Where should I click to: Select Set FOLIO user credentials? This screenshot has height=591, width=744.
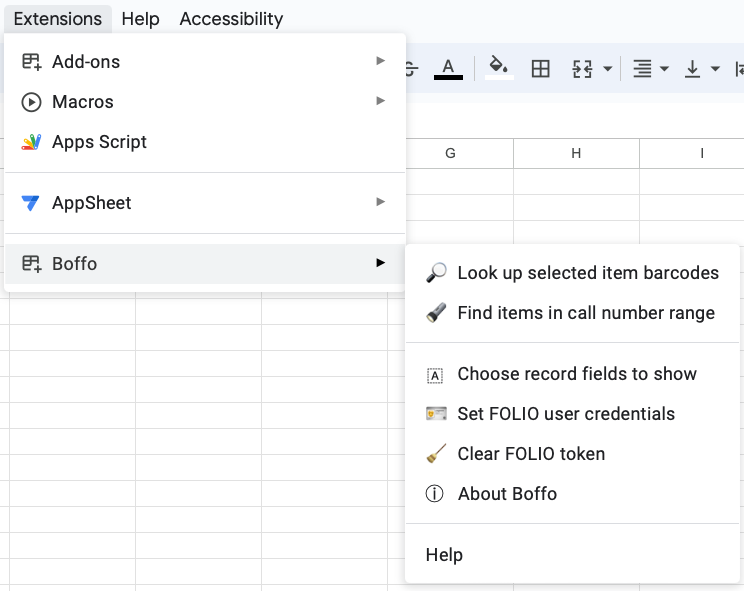pos(573,414)
